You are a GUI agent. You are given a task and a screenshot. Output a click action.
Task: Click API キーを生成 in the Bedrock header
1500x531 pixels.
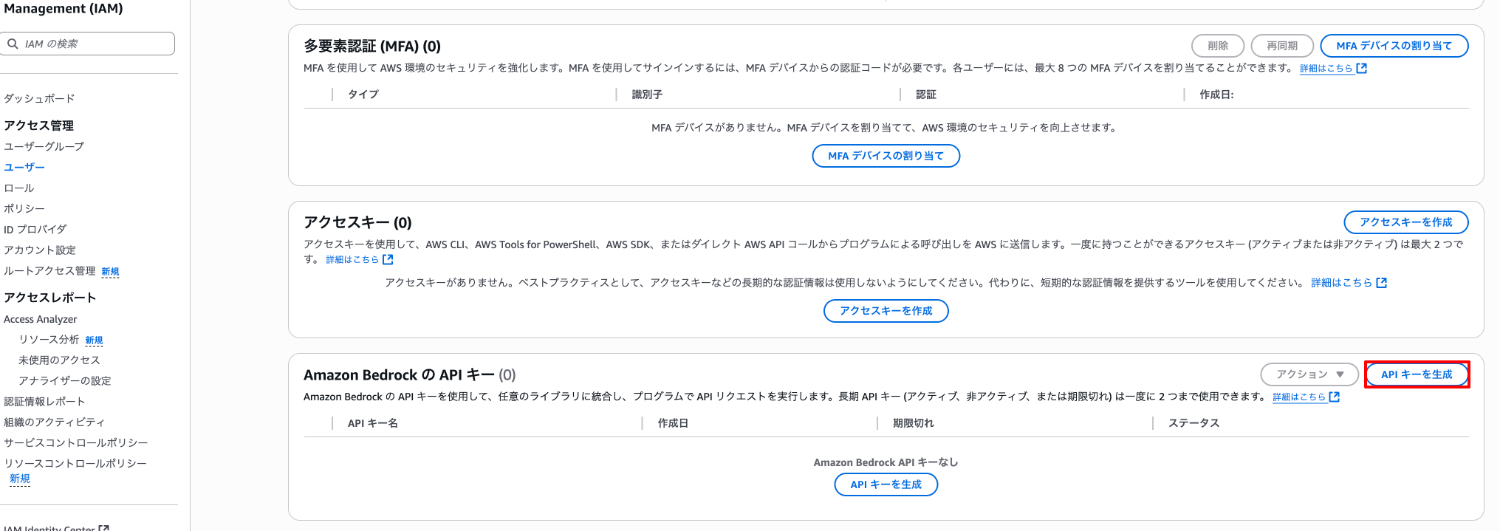[x=1417, y=374]
